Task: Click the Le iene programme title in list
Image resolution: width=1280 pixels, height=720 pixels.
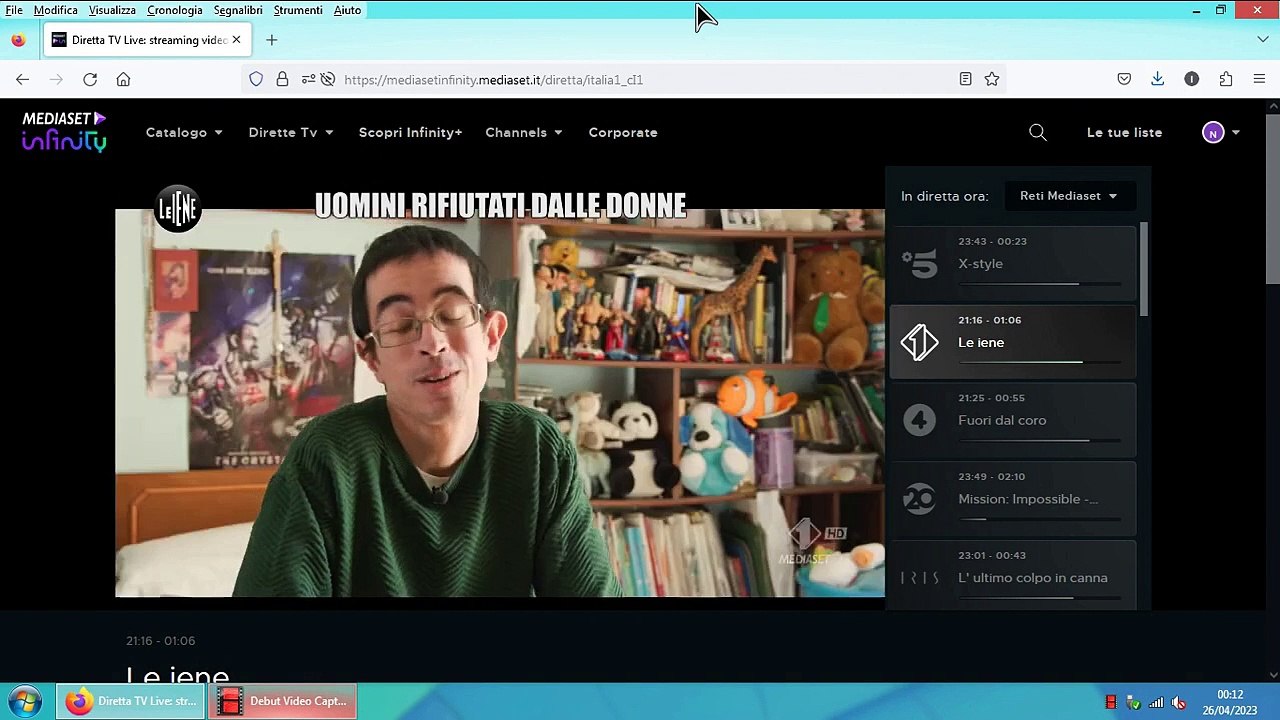Action: coord(981,342)
